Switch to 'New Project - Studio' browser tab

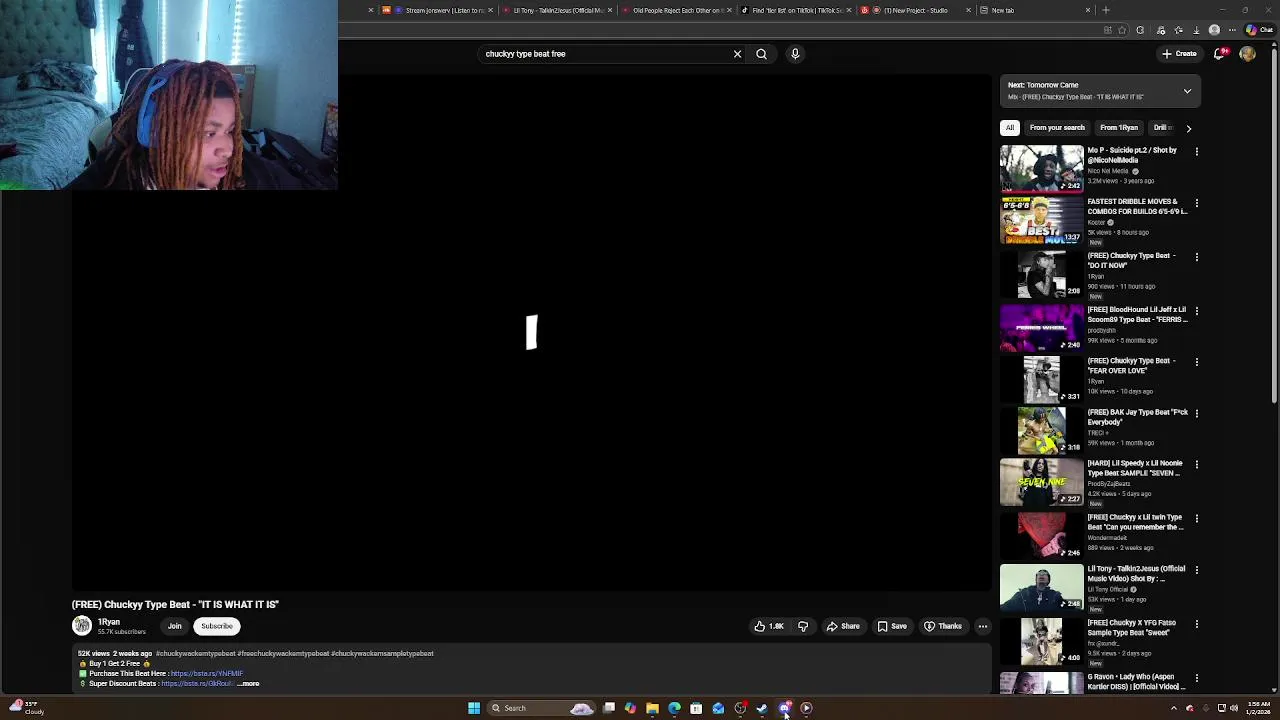(915, 10)
